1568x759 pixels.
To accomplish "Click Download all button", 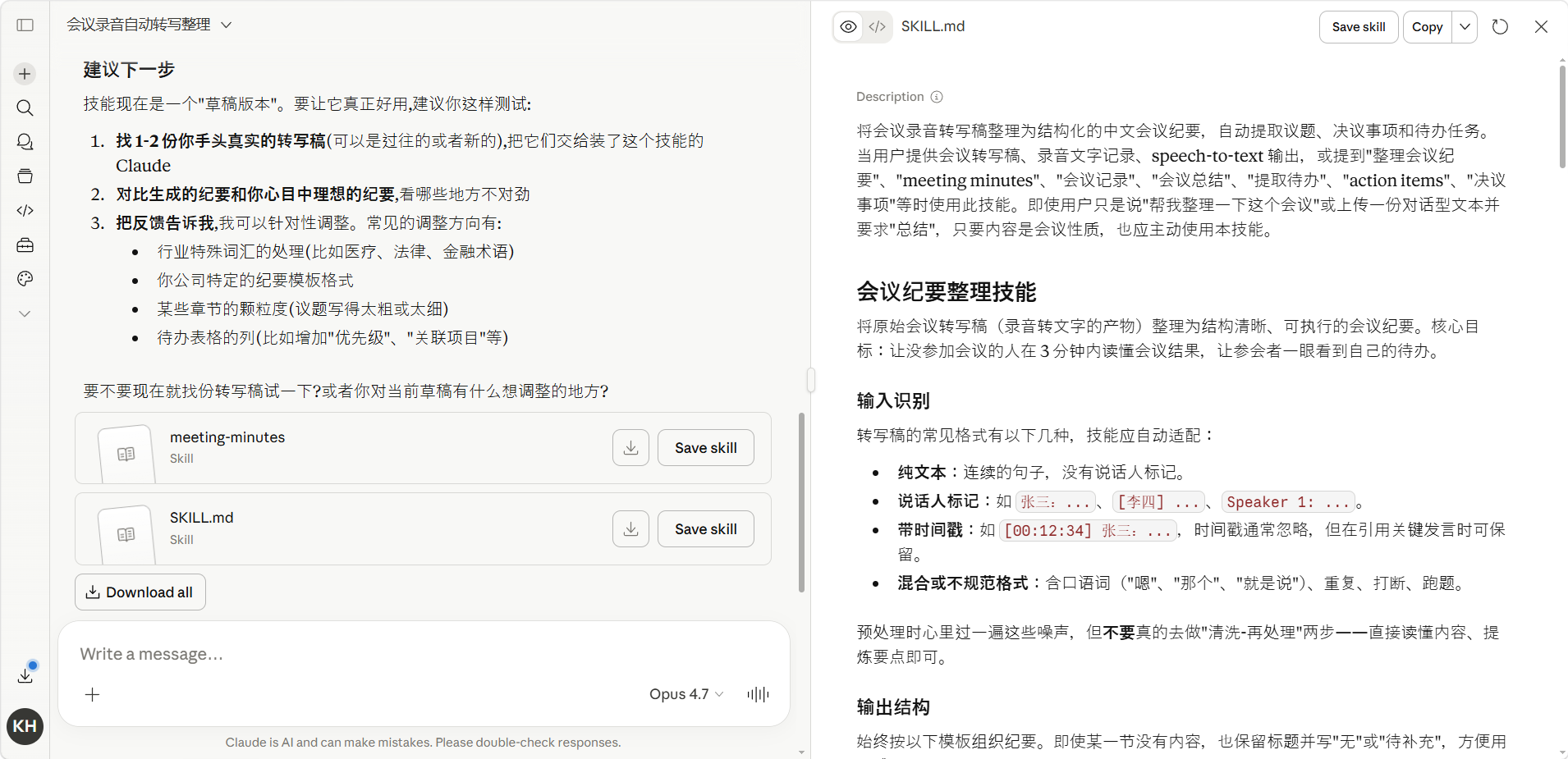I will coord(140,592).
